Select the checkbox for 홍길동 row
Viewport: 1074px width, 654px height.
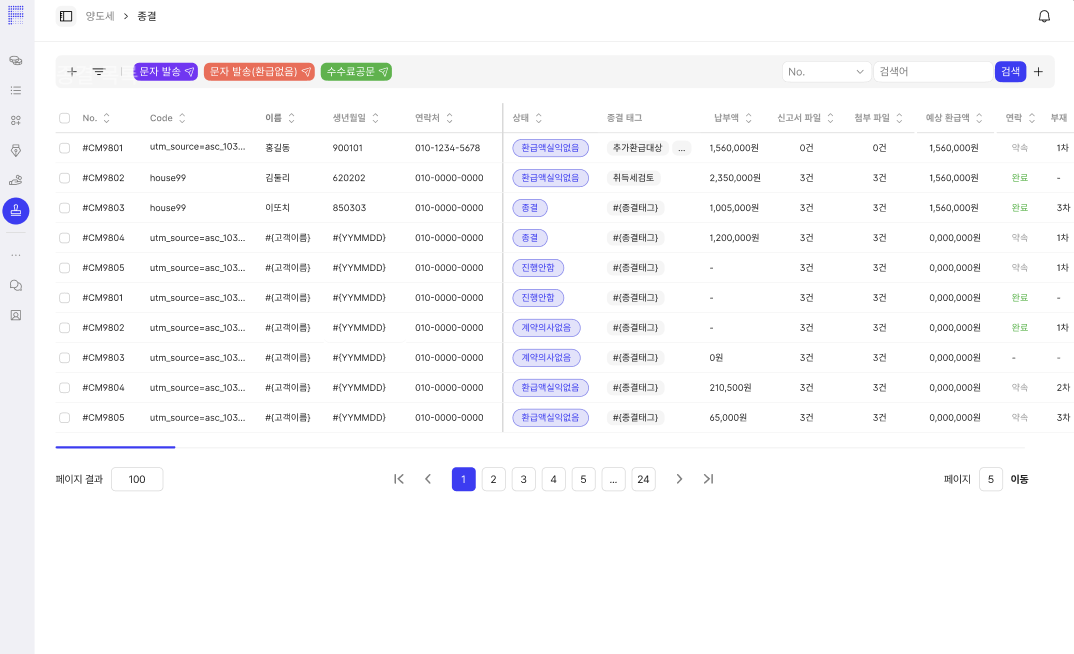tap(65, 148)
